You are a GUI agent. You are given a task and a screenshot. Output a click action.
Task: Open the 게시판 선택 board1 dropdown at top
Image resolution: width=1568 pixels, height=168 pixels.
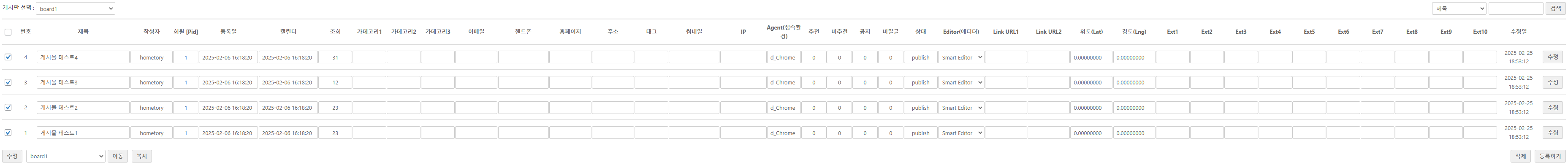click(76, 8)
